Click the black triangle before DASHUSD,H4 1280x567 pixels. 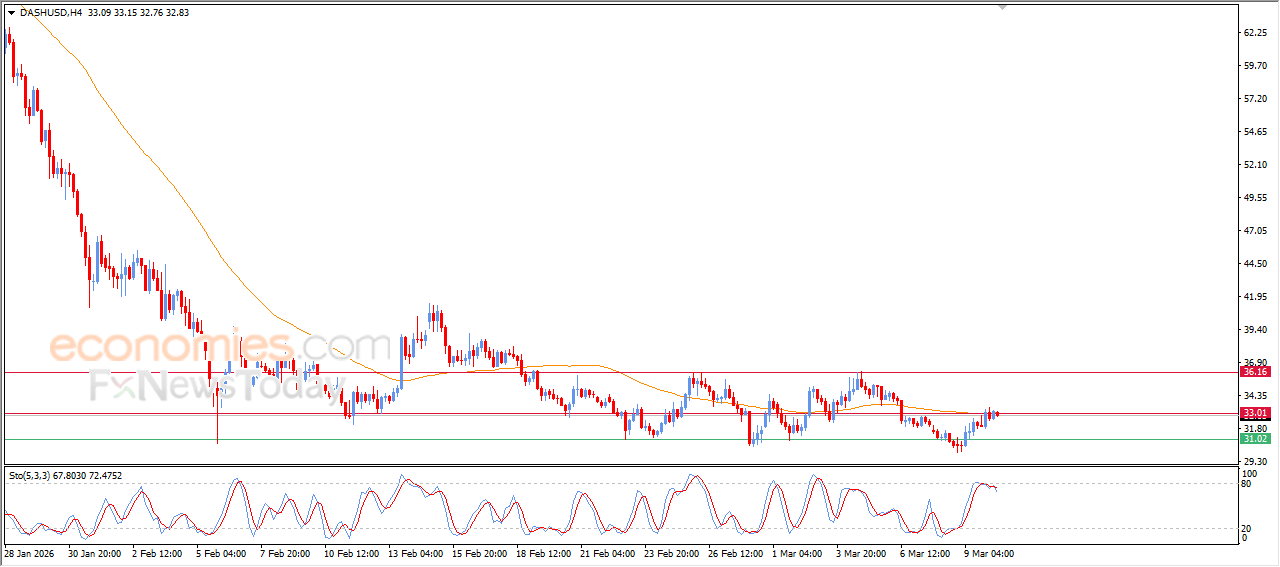point(11,13)
